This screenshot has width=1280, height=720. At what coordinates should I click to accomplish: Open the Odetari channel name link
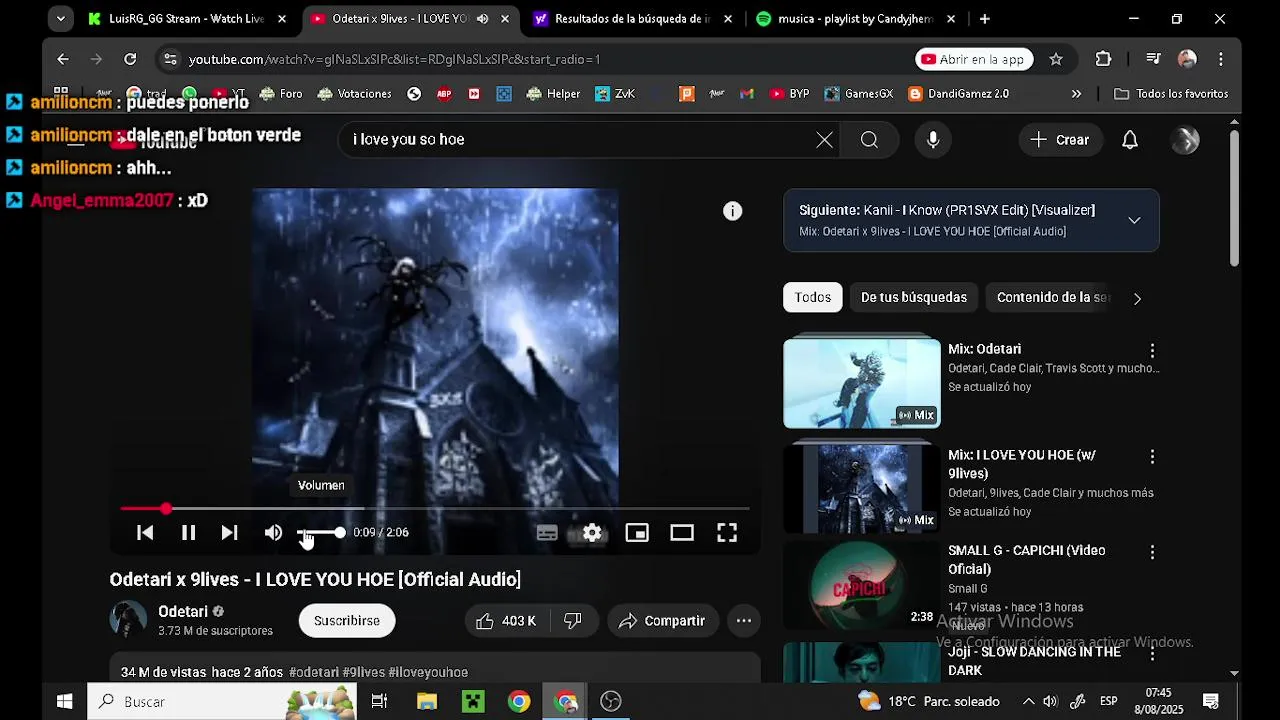[183, 611]
